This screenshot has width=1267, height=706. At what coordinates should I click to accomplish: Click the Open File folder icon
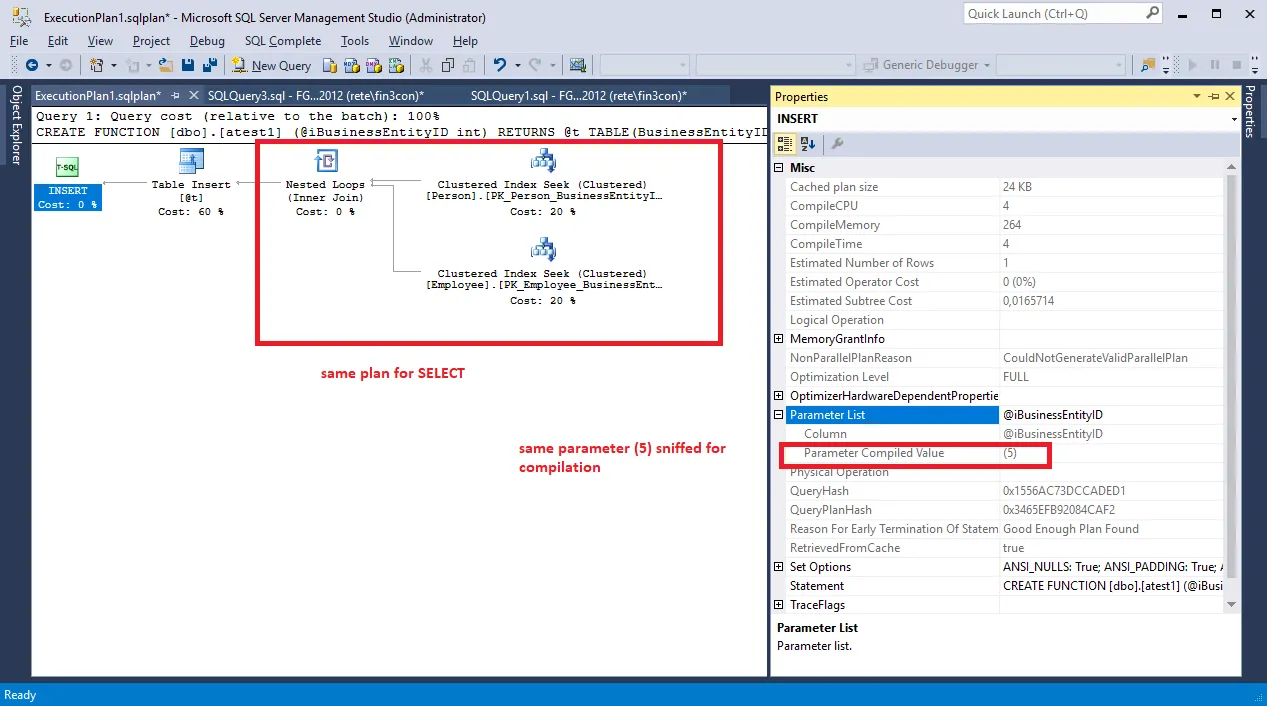pyautogui.click(x=166, y=65)
